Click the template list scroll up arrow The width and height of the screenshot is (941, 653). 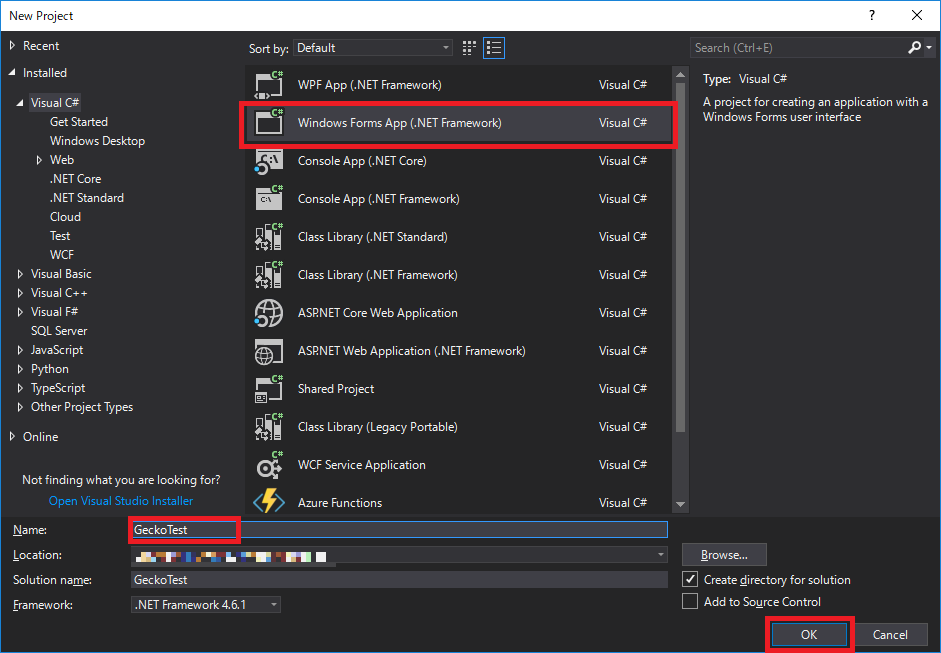tap(680, 75)
